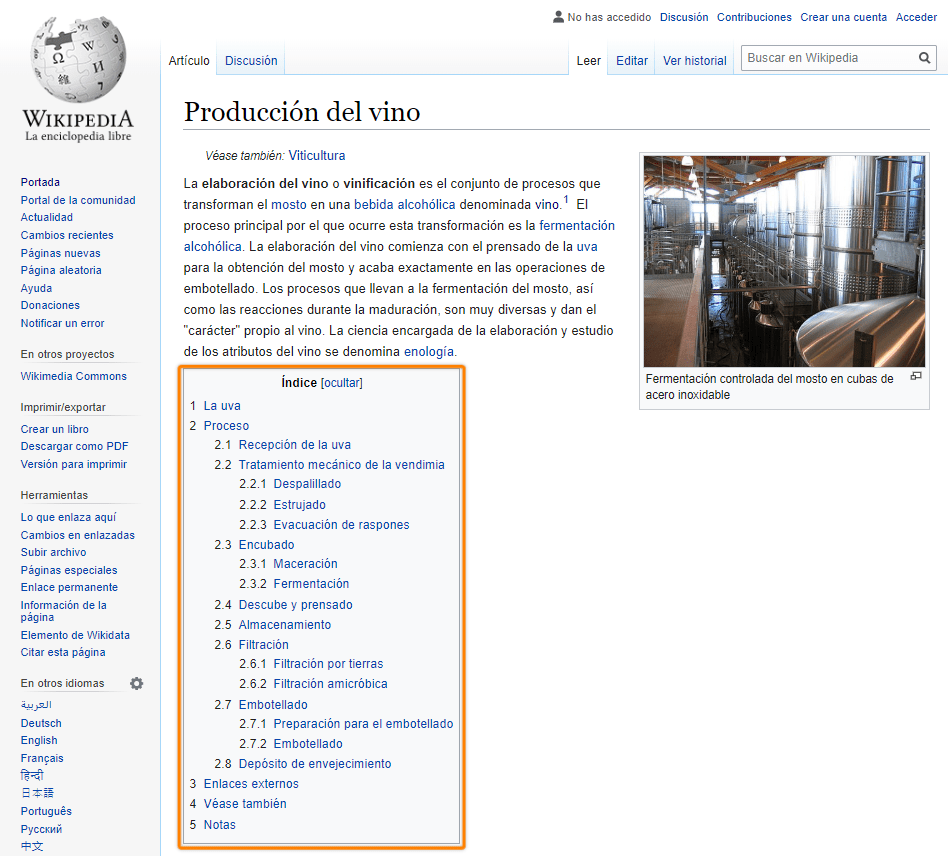Screen dimensions: 948x856
Task: Open the English language version
Action: (x=38, y=740)
